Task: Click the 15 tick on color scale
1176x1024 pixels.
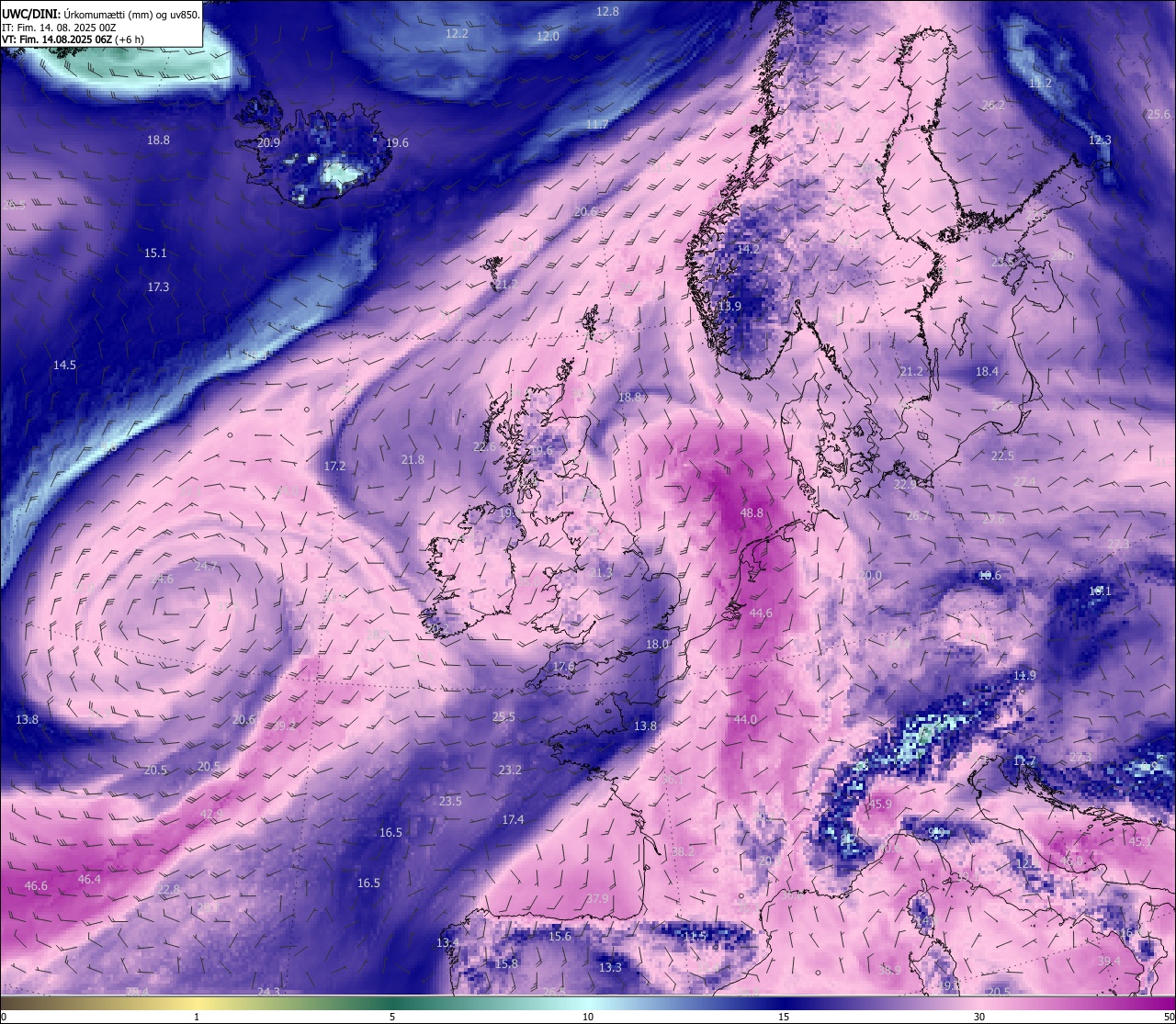Action: 784,1018
